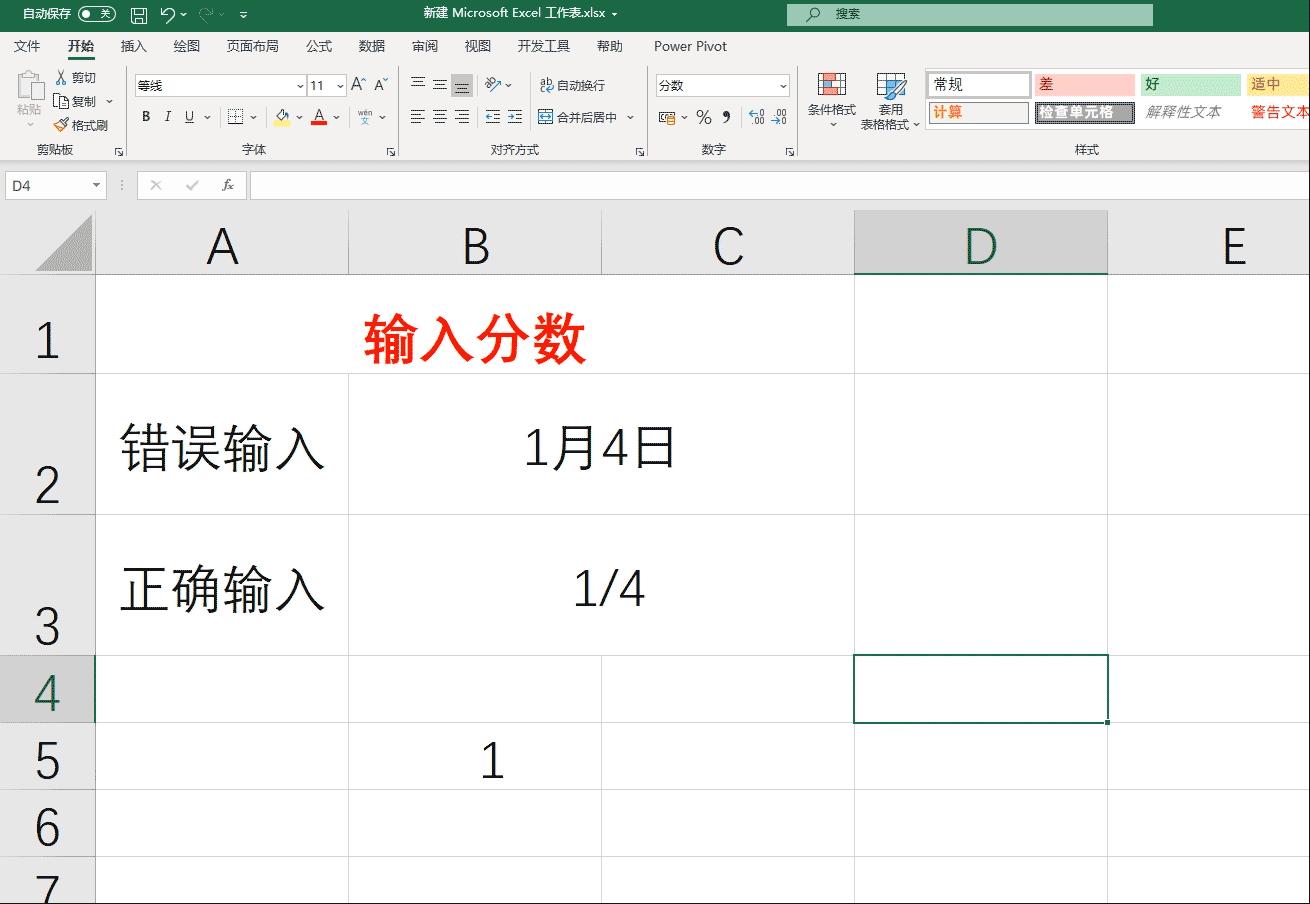Select the 差 cell style

[1083, 84]
